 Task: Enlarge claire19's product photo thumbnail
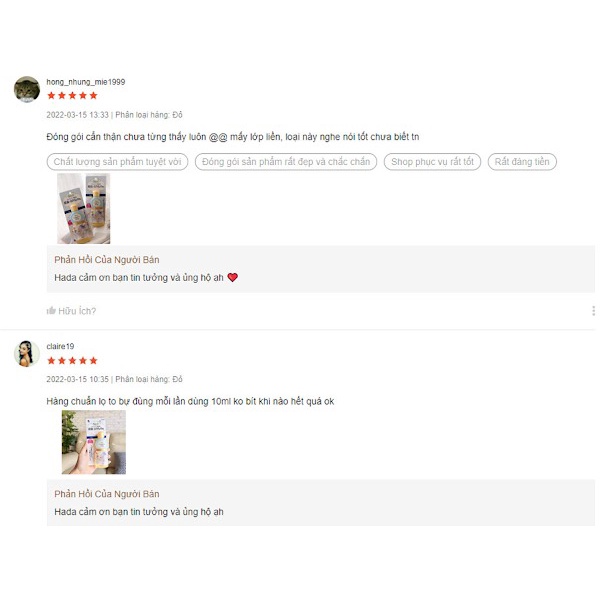[x=94, y=442]
